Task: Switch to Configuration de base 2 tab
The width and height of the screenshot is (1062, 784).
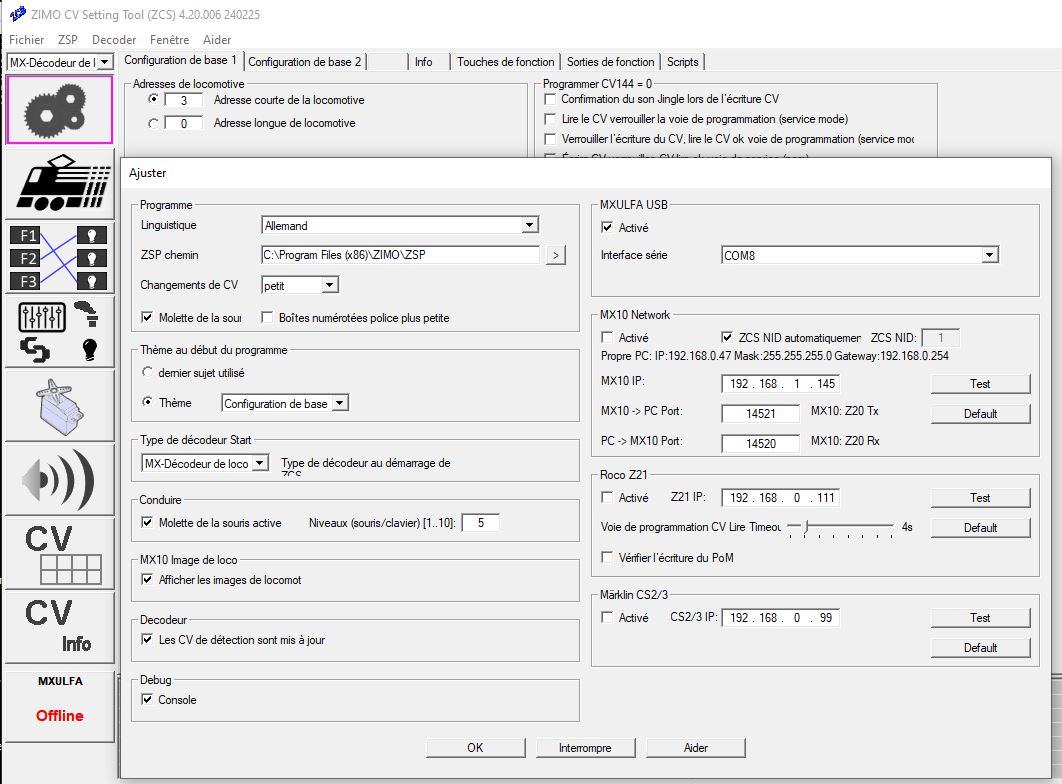Action: coord(305,62)
